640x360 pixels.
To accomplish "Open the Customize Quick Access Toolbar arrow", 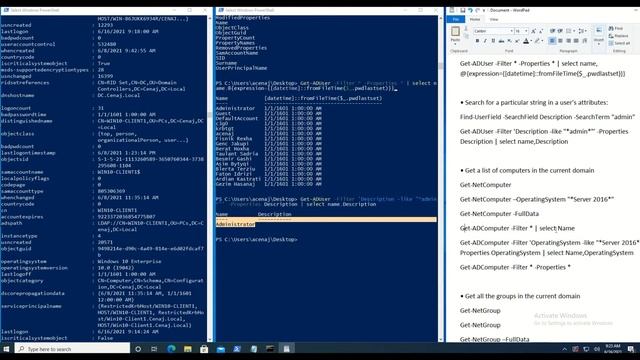I will [x=484, y=10].
